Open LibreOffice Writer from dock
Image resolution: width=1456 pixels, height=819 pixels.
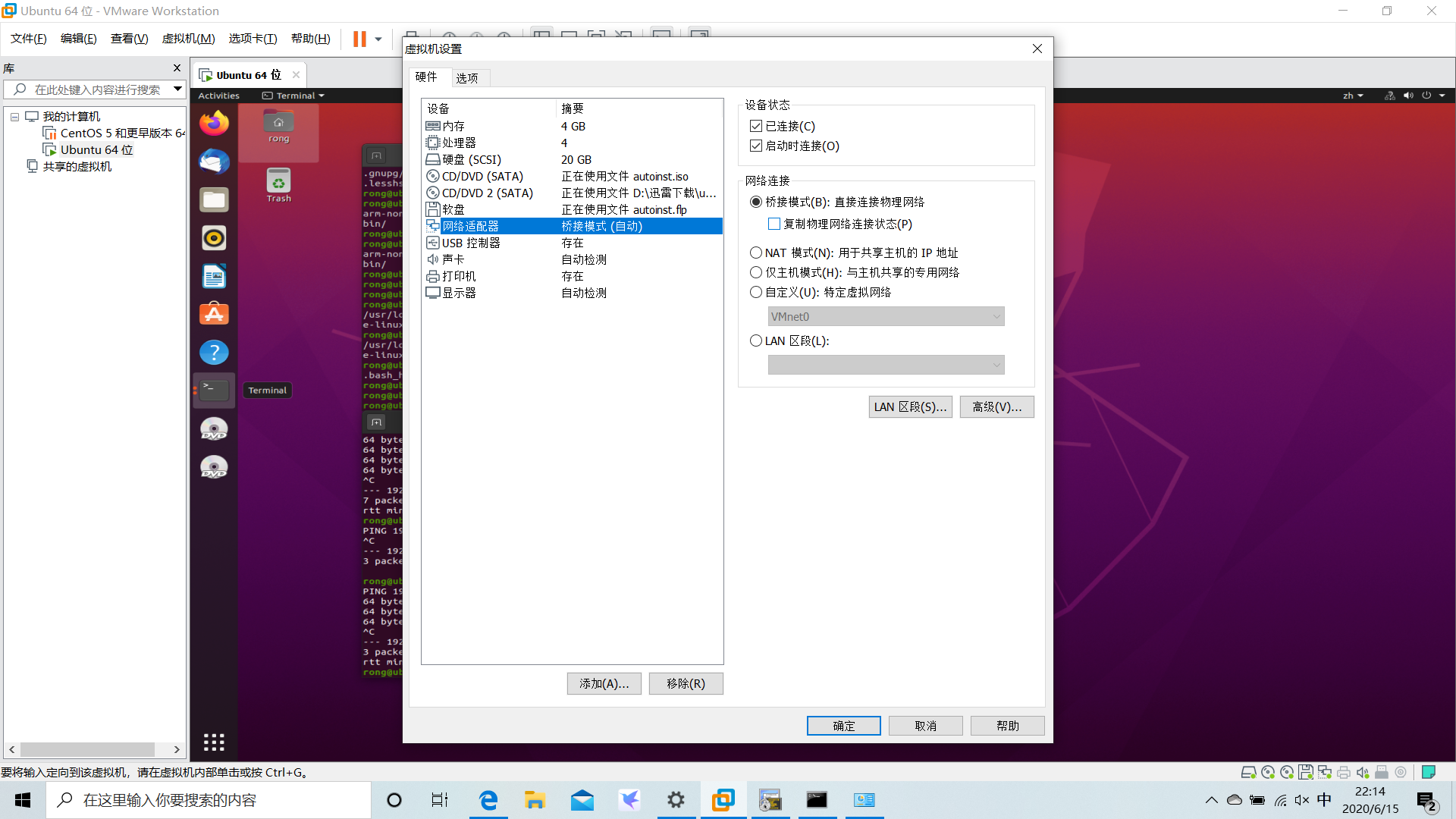[214, 276]
